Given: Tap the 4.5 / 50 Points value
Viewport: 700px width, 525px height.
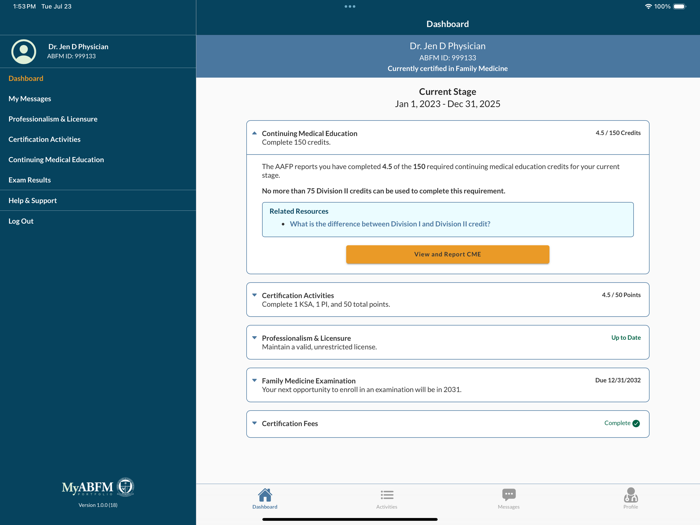Looking at the screenshot, I should pos(621,295).
